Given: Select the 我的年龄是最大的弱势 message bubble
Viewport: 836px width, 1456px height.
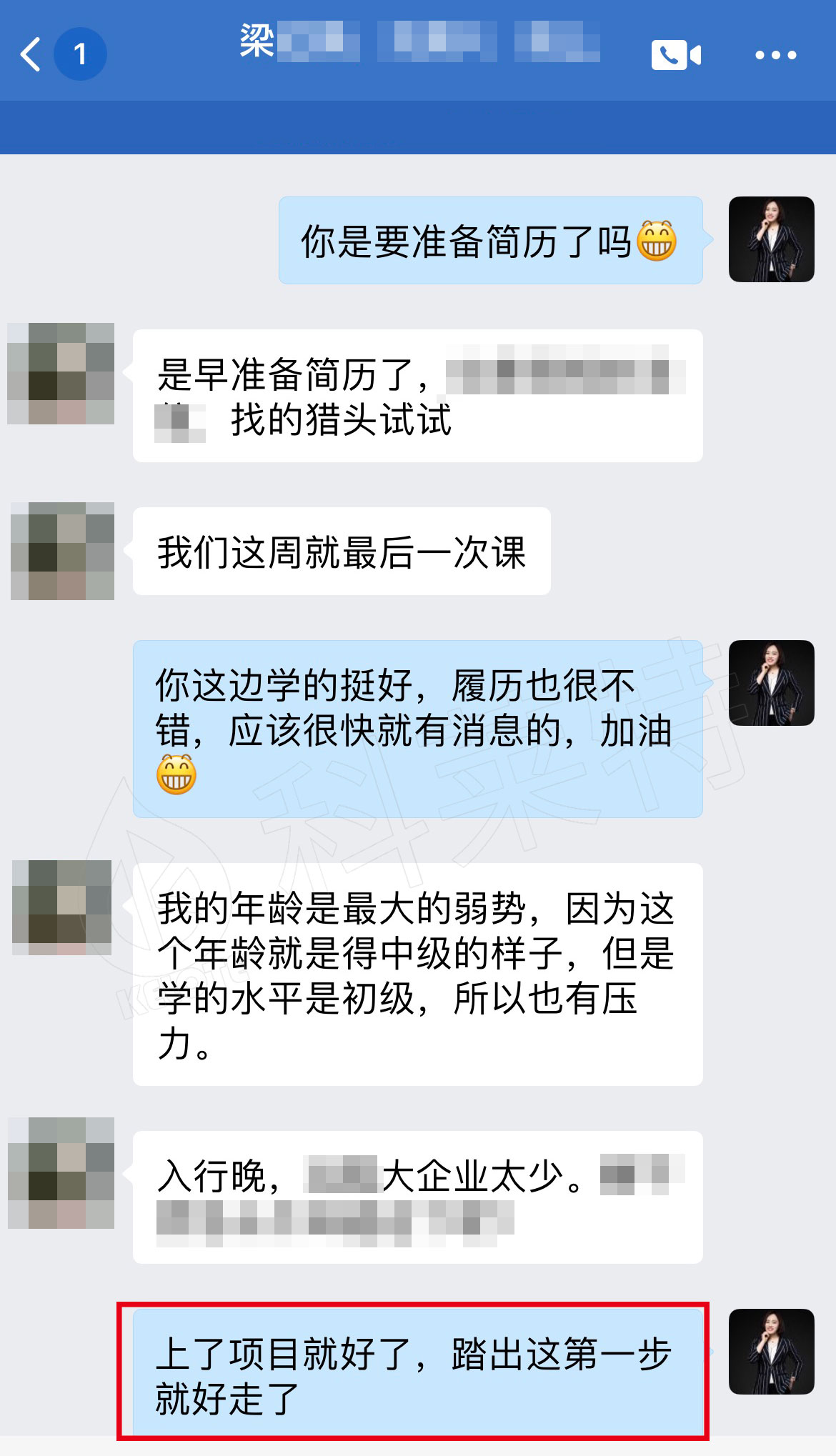Looking at the screenshot, I should coord(418,974).
